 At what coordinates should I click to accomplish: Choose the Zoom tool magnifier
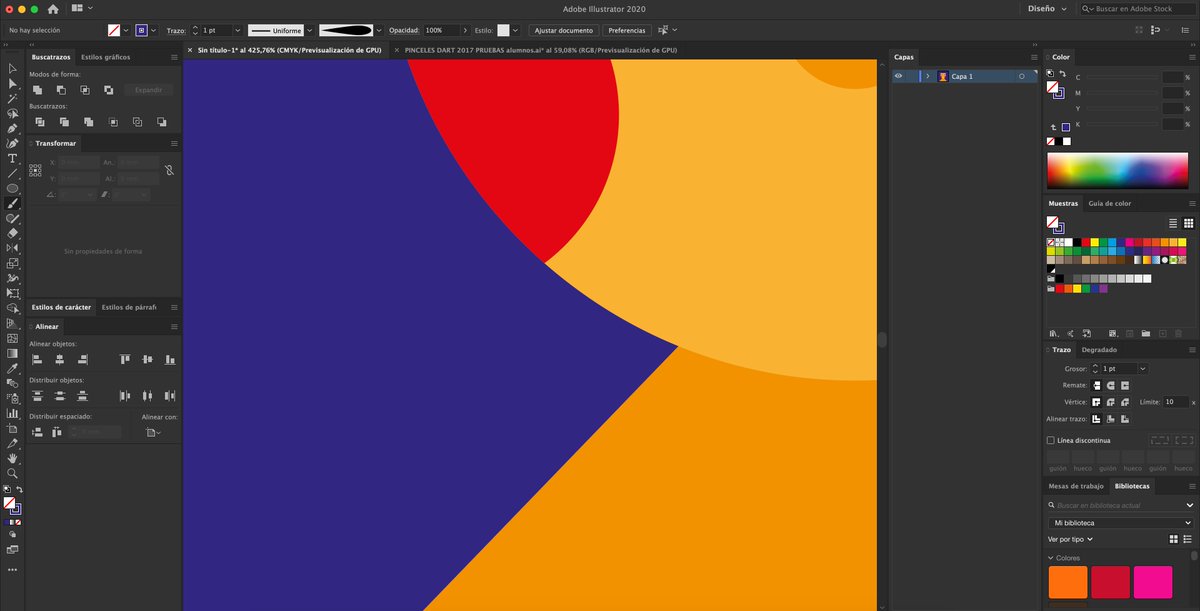pos(12,473)
